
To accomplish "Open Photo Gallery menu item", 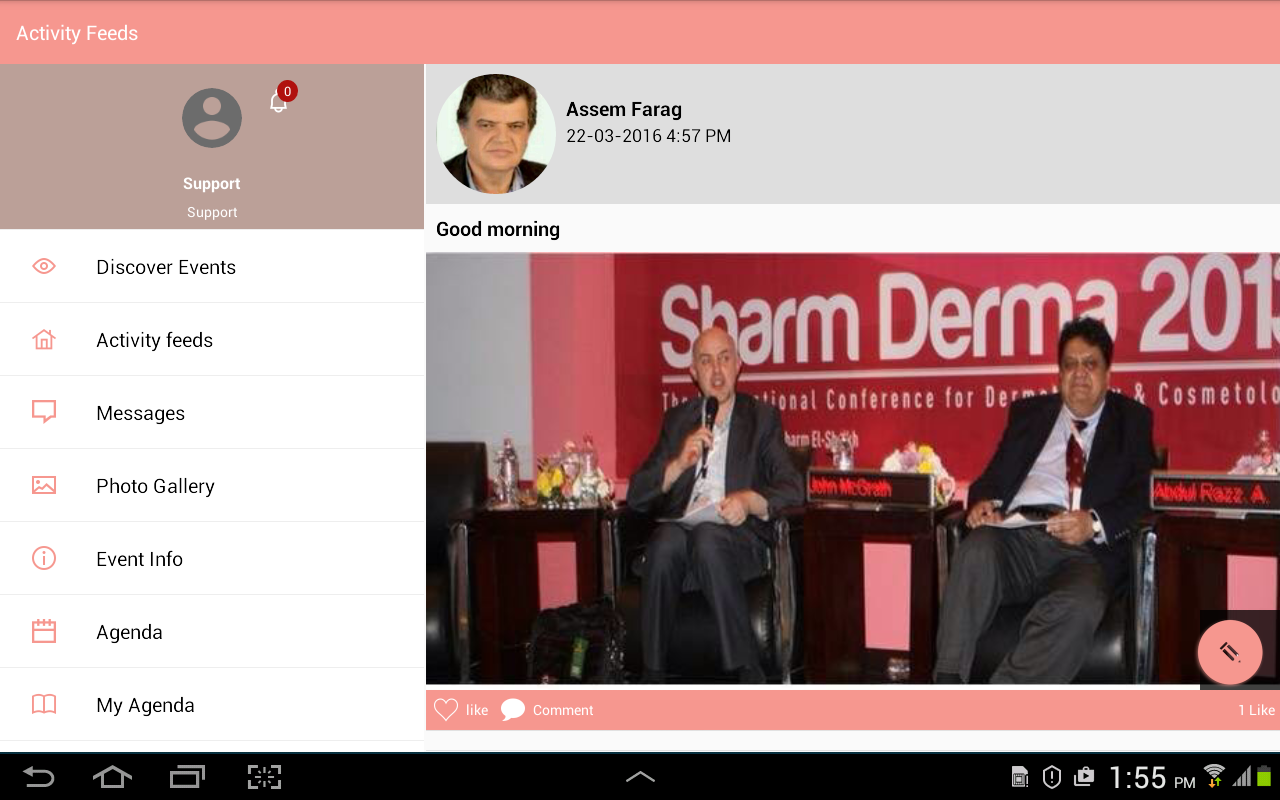I will pyautogui.click(x=212, y=486).
